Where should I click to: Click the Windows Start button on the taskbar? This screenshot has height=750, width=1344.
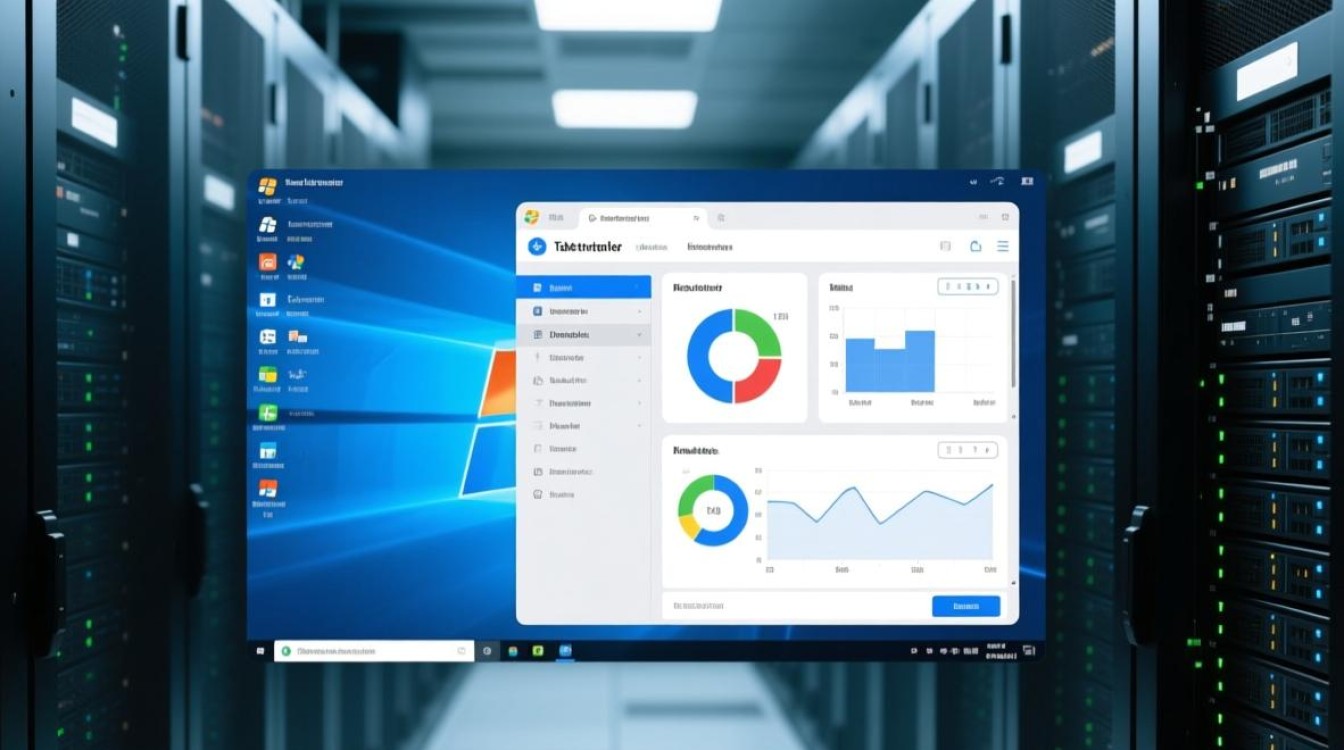point(261,651)
